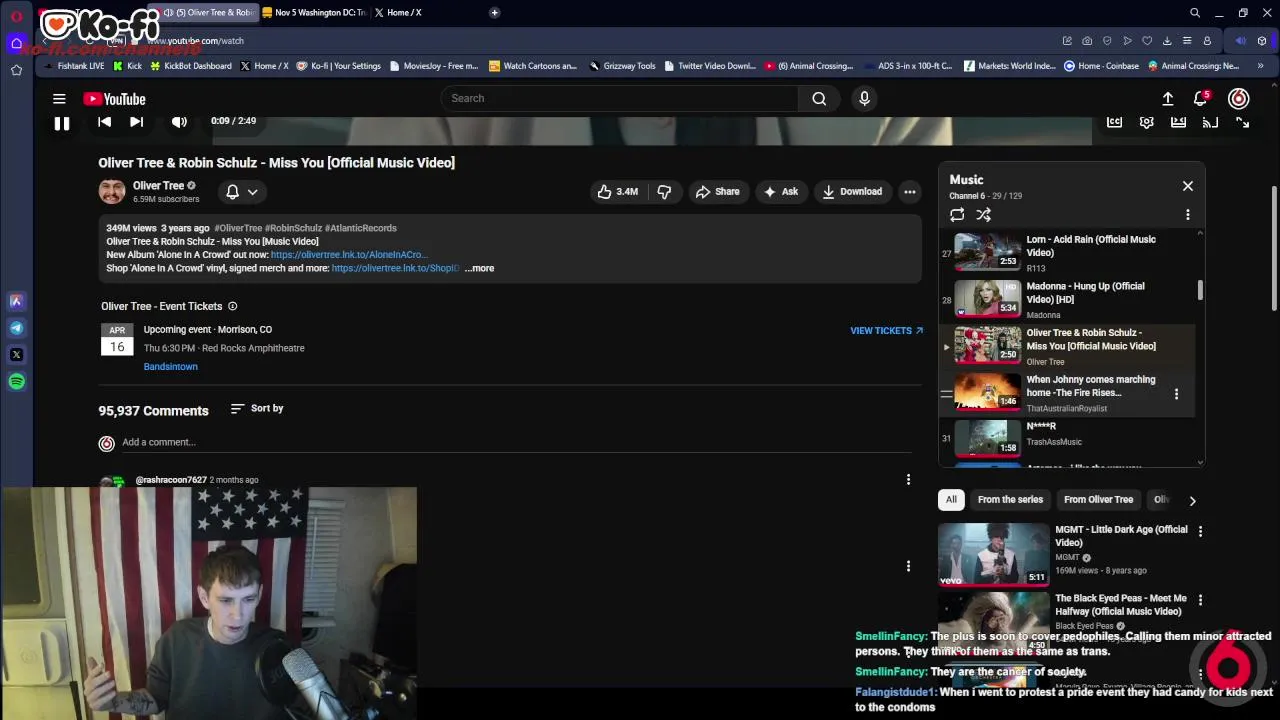
Task: Show more filter chips with right arrow
Action: click(1192, 500)
